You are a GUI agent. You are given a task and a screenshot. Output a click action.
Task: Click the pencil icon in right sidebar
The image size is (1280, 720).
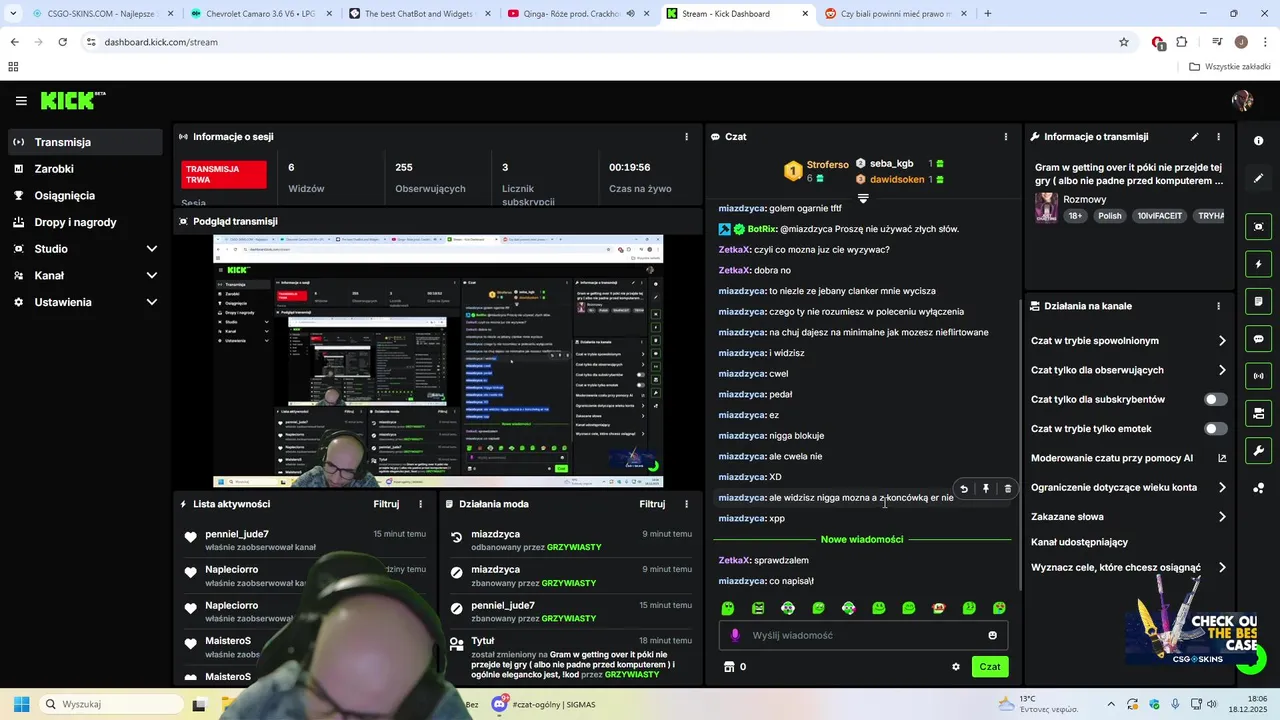(1258, 178)
